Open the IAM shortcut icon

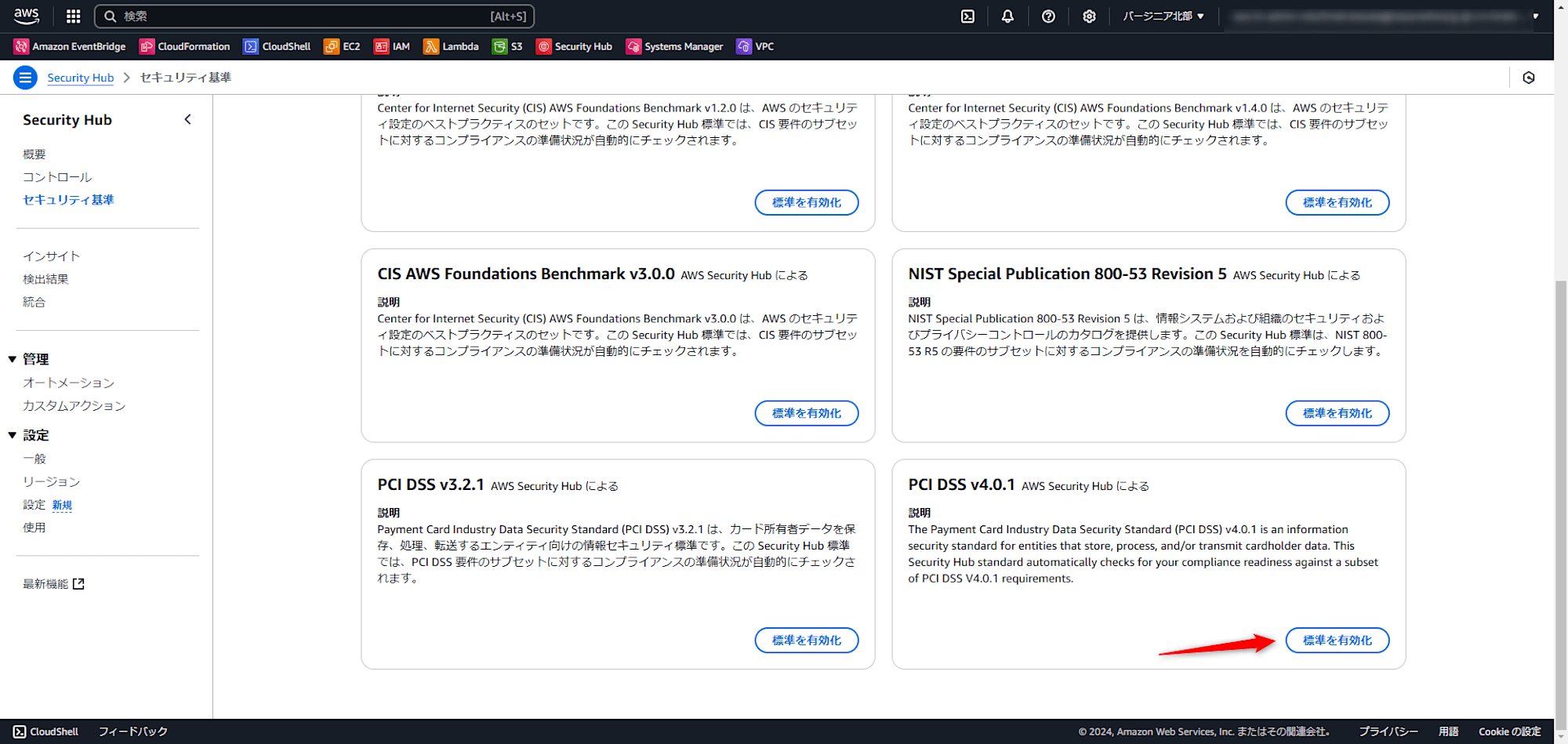point(381,46)
